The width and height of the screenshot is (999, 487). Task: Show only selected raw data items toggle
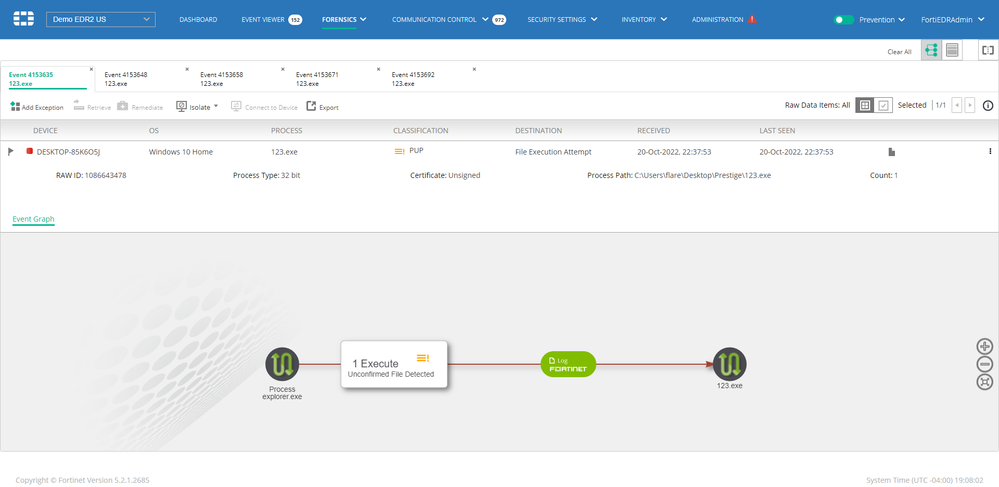(883, 106)
